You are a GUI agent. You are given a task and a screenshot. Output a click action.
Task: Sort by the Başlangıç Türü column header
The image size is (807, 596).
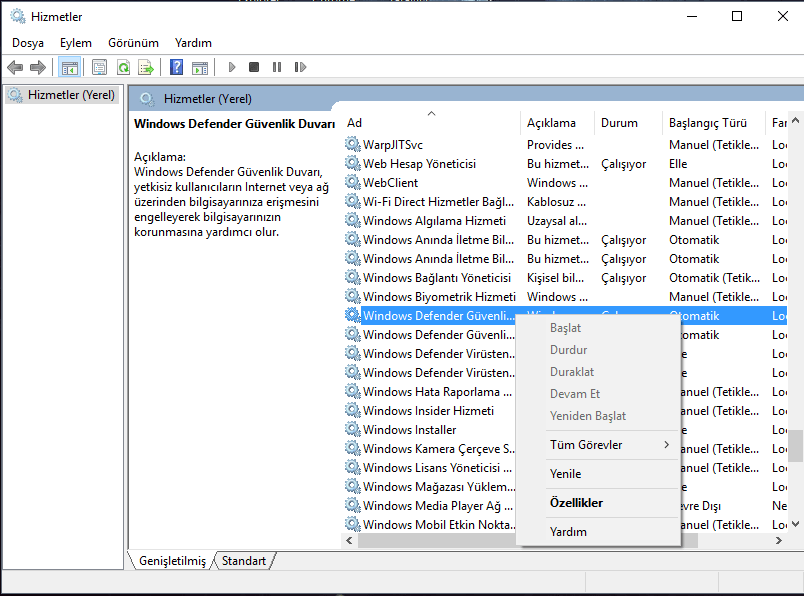pyautogui.click(x=714, y=123)
